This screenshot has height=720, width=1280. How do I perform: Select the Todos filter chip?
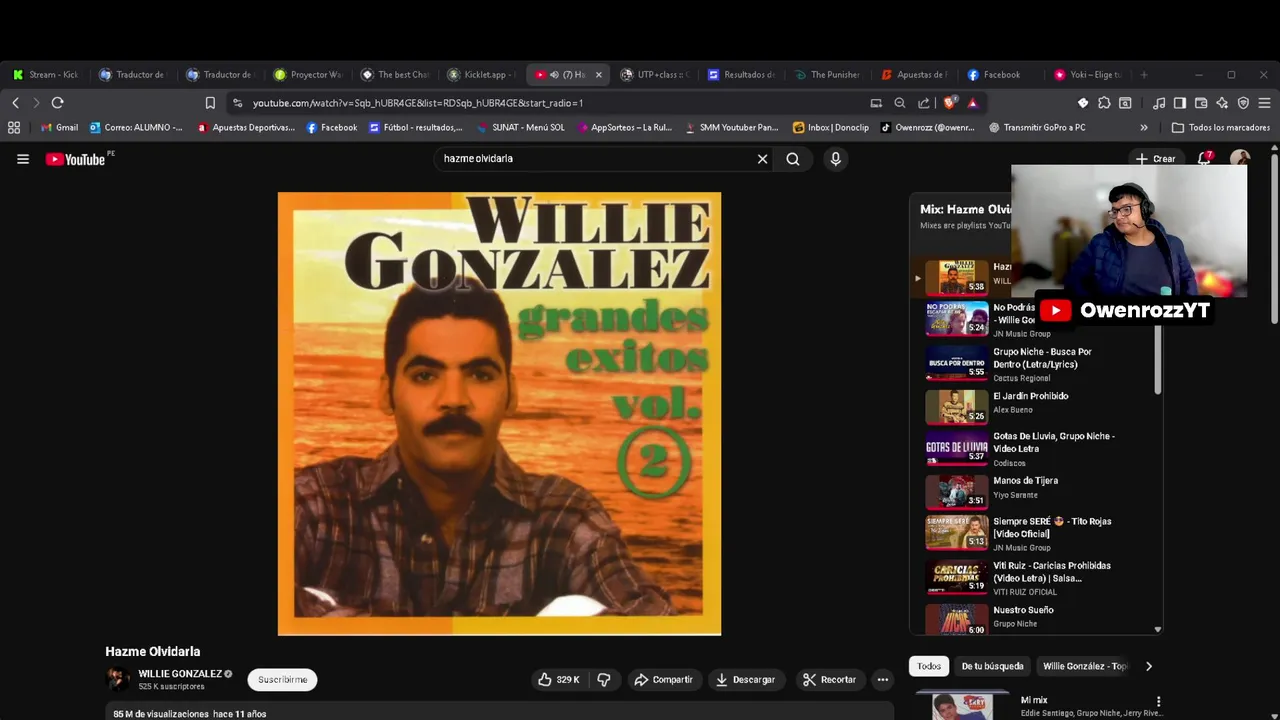coord(929,666)
